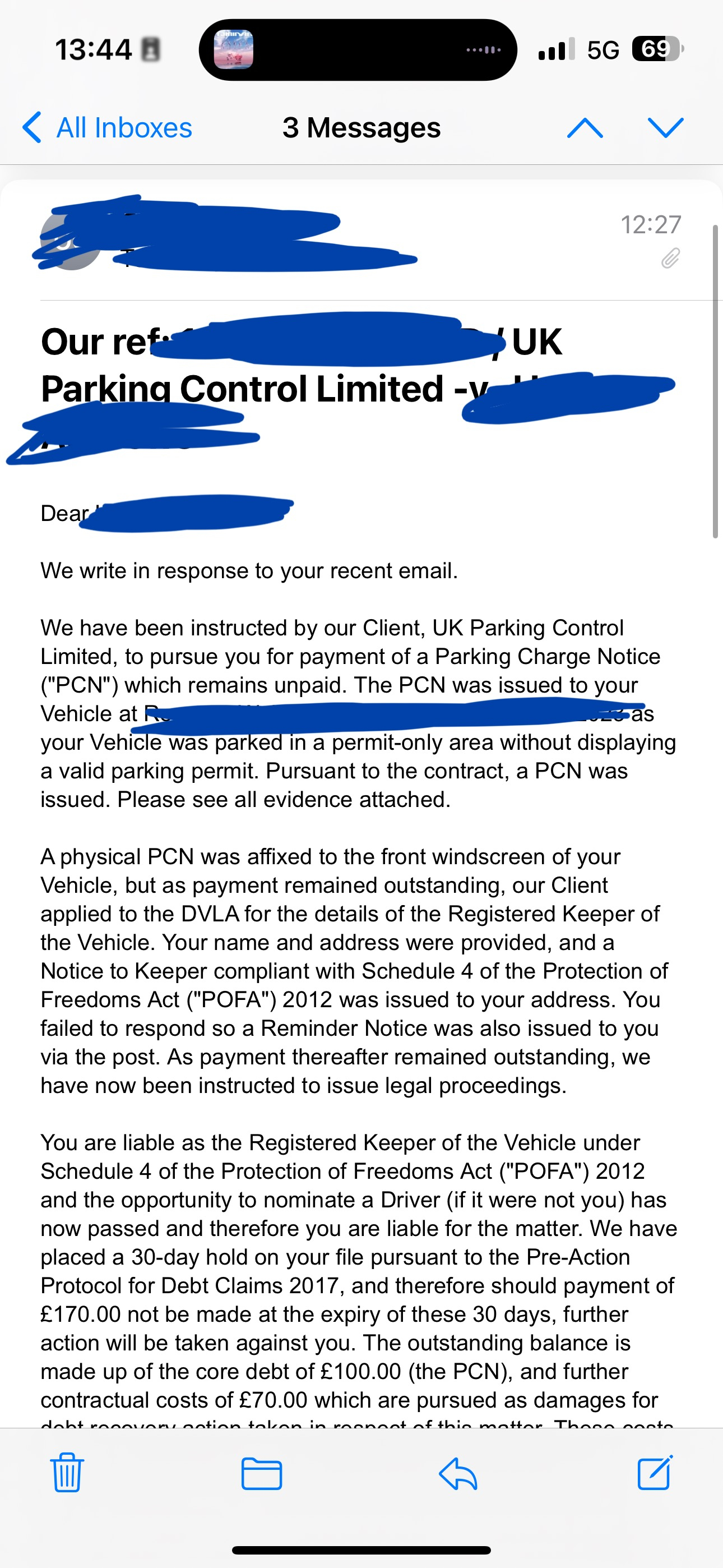Screen dimensions: 723x1568
Task: Tap the email subject line heading
Action: coord(302,365)
